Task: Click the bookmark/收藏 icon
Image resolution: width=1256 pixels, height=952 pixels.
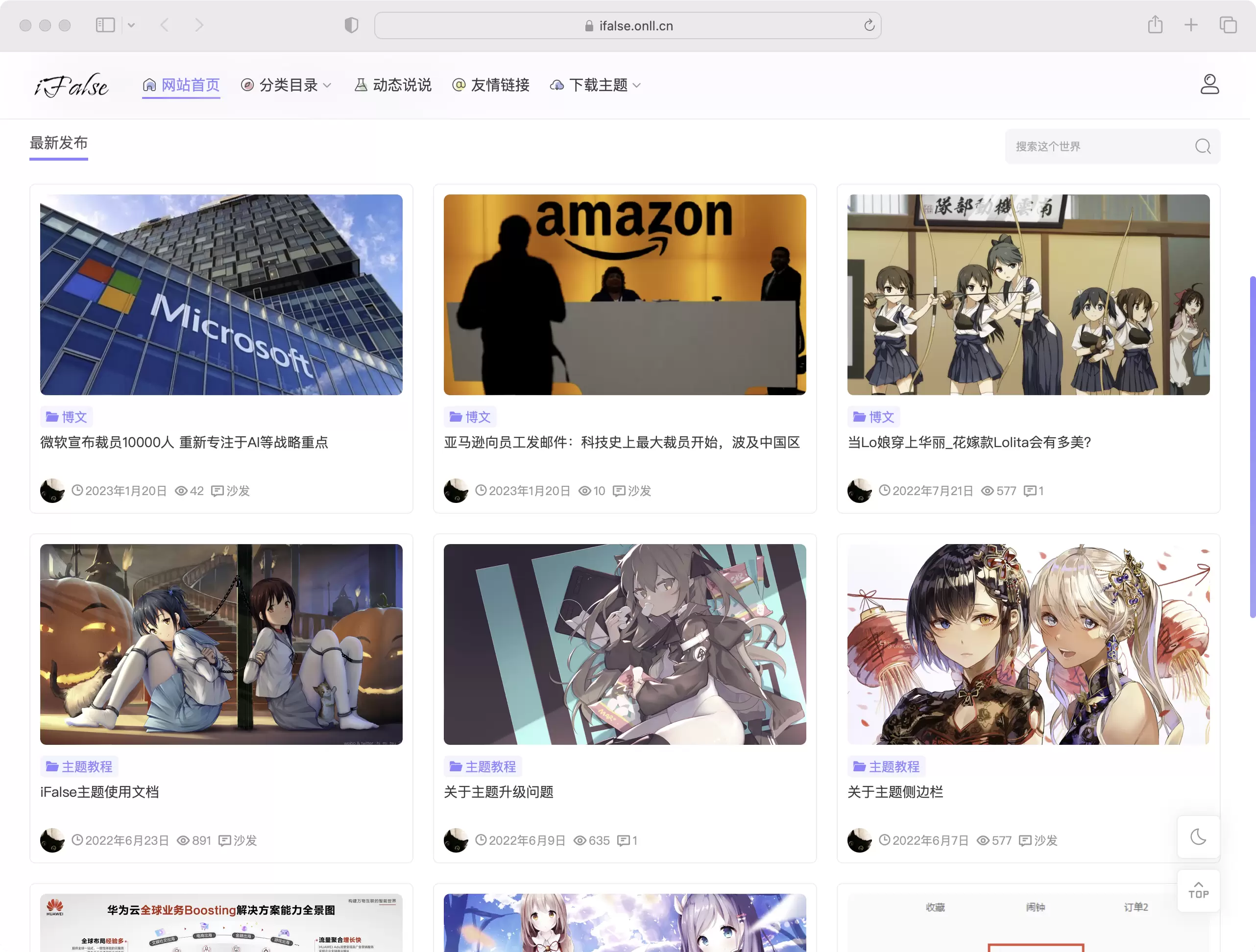Action: tap(937, 906)
